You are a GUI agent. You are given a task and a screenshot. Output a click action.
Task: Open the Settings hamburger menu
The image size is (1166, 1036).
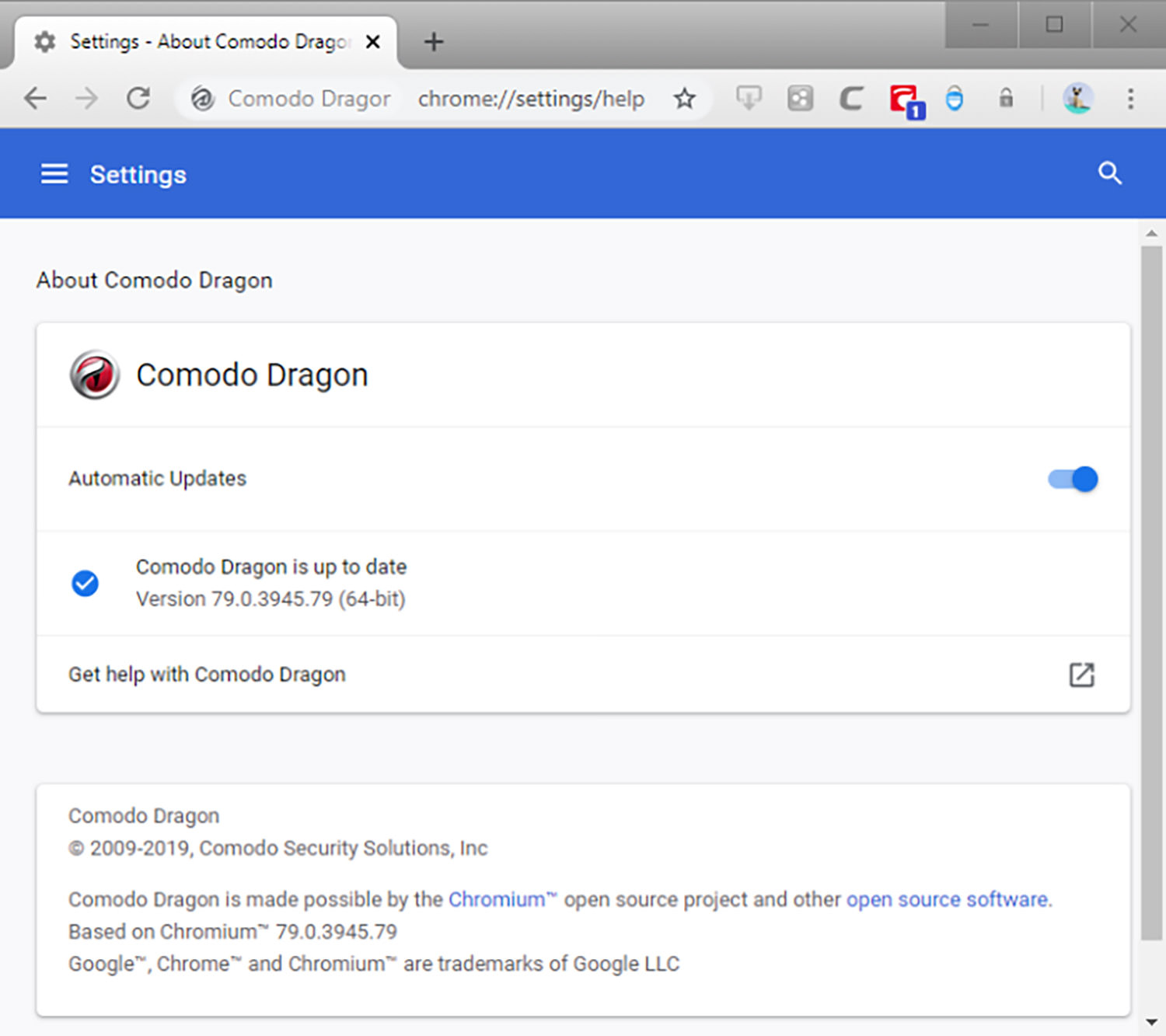(x=54, y=174)
